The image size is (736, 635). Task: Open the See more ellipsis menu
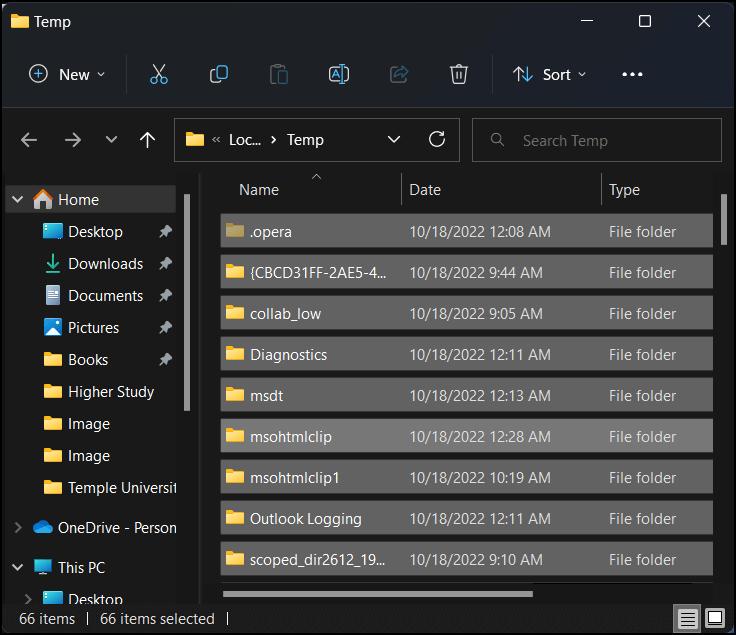coord(632,74)
